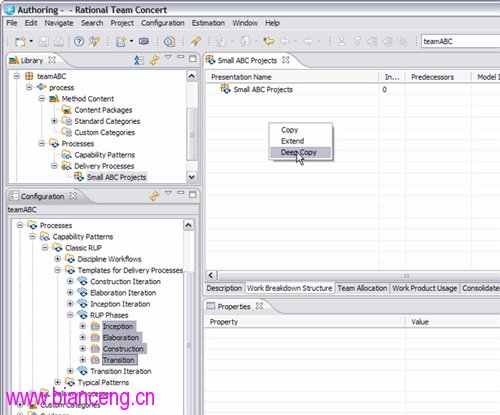Select Capability Patterns in the Library tree
The width and height of the screenshot is (500, 415).
105,155
